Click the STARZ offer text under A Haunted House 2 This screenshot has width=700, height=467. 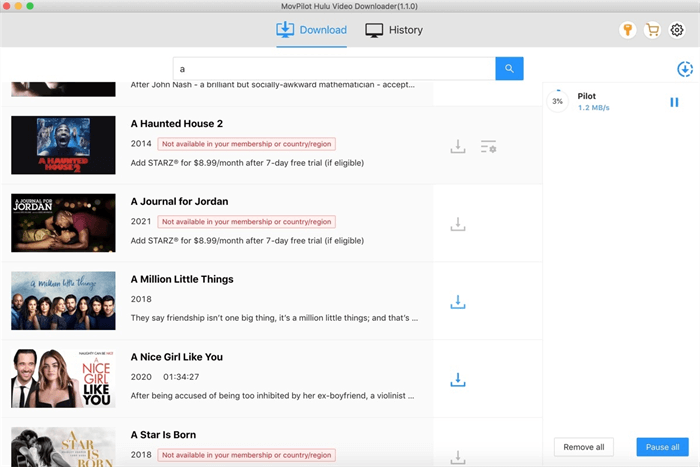(247, 163)
